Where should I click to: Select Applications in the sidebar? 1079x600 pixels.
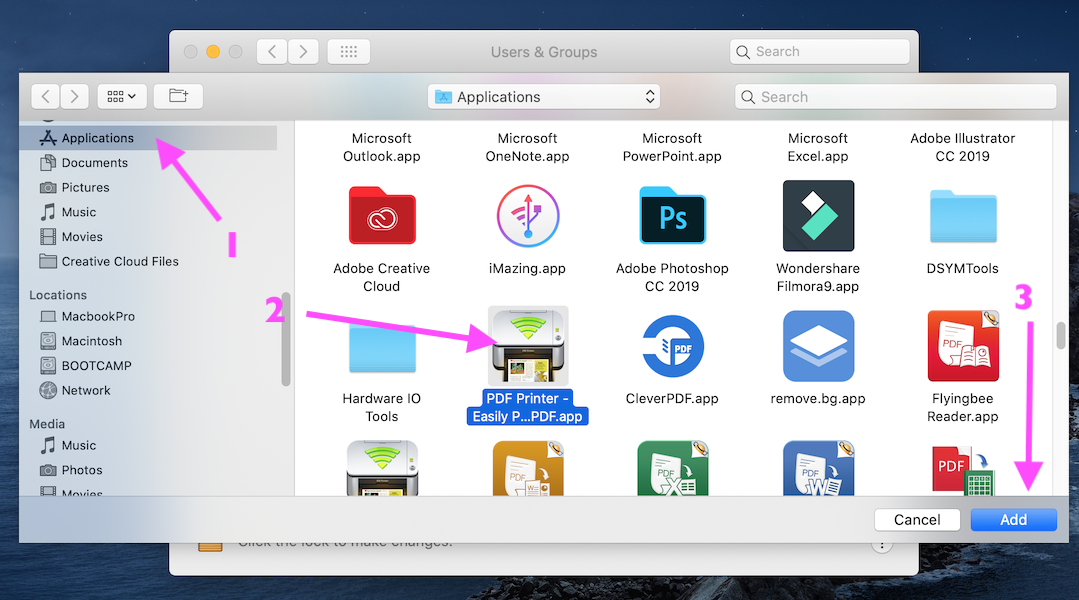[148, 138]
